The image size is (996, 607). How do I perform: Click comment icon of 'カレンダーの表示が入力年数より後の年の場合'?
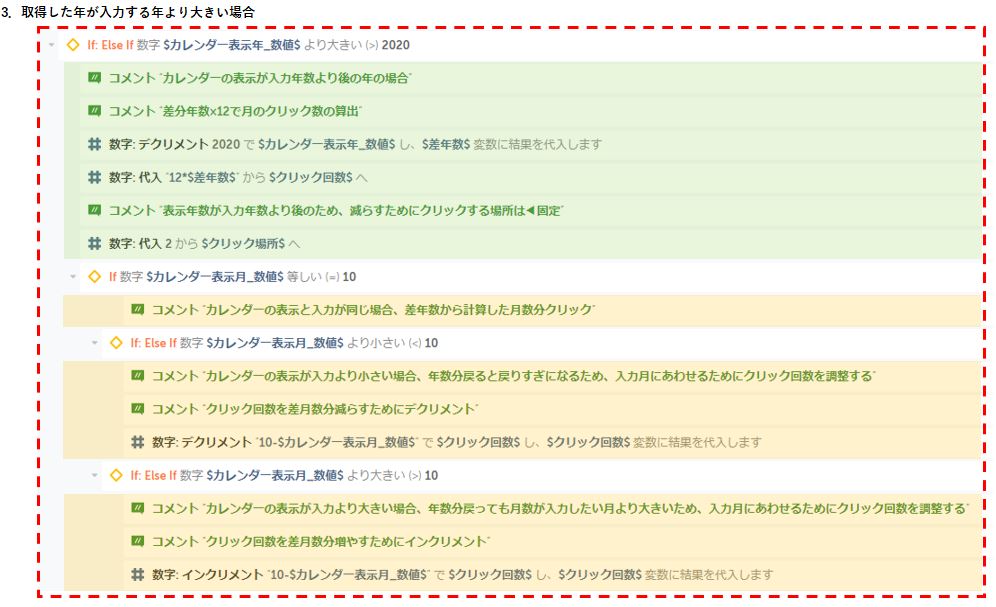pyautogui.click(x=94, y=77)
